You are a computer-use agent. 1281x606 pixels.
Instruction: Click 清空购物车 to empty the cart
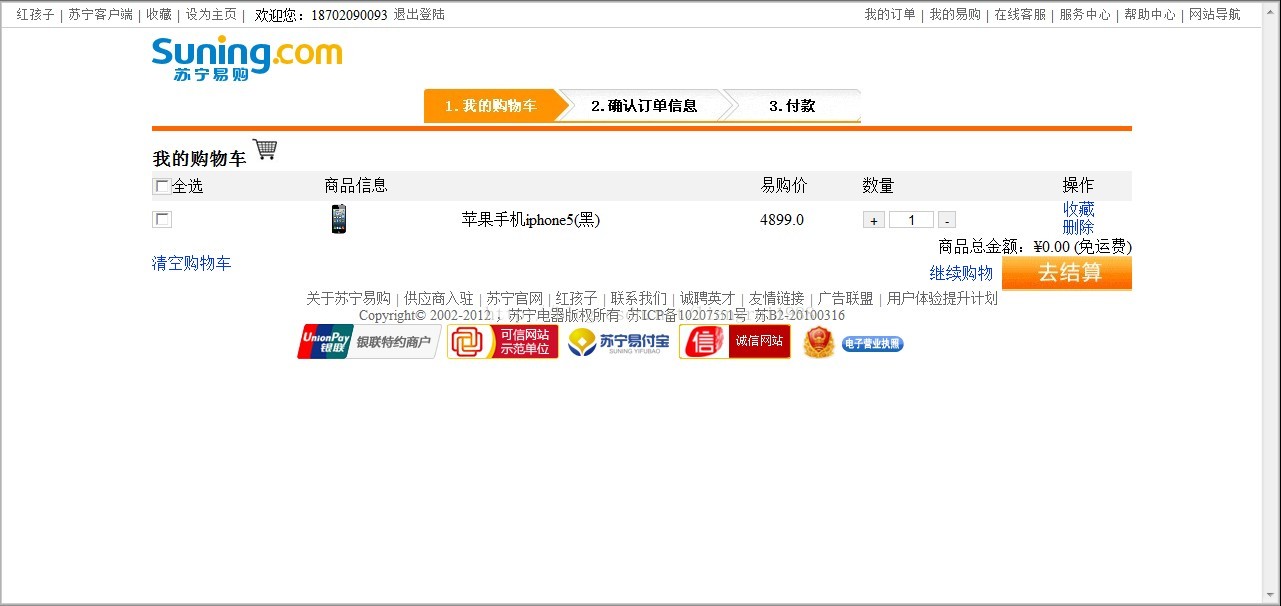pos(192,263)
